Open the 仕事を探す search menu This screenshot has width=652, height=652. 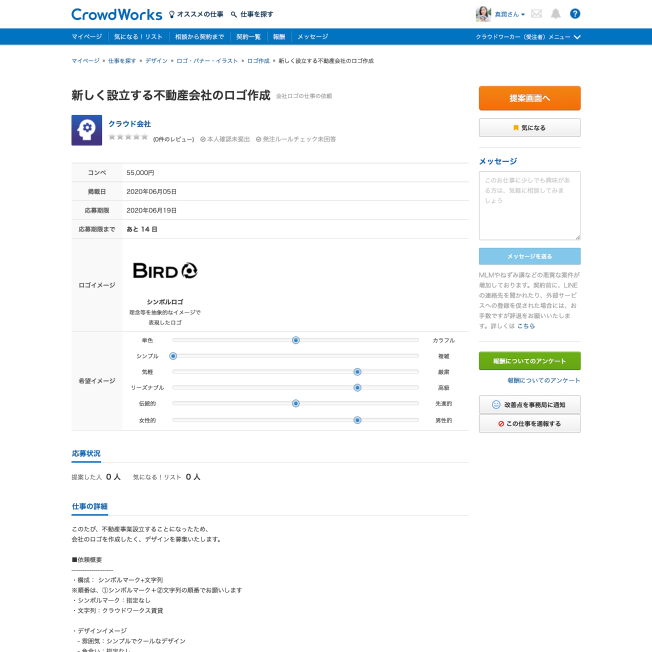point(252,14)
